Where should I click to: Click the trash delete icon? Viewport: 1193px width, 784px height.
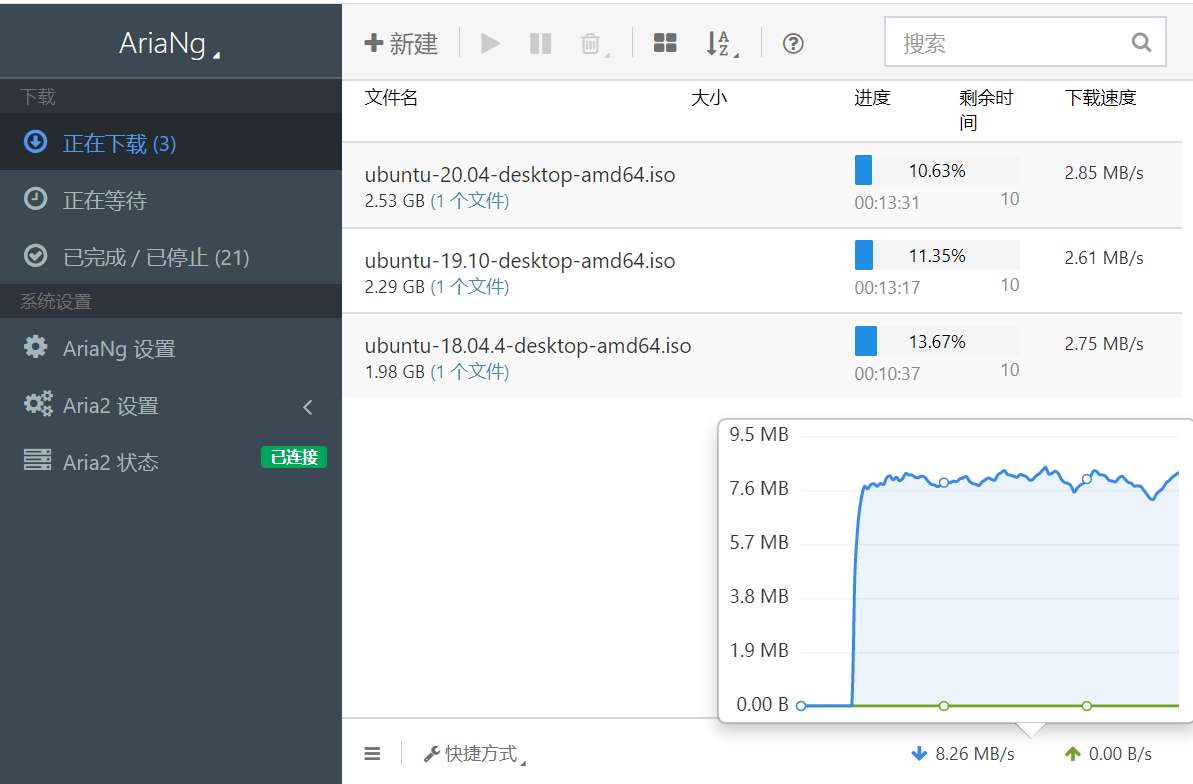pyautogui.click(x=592, y=43)
